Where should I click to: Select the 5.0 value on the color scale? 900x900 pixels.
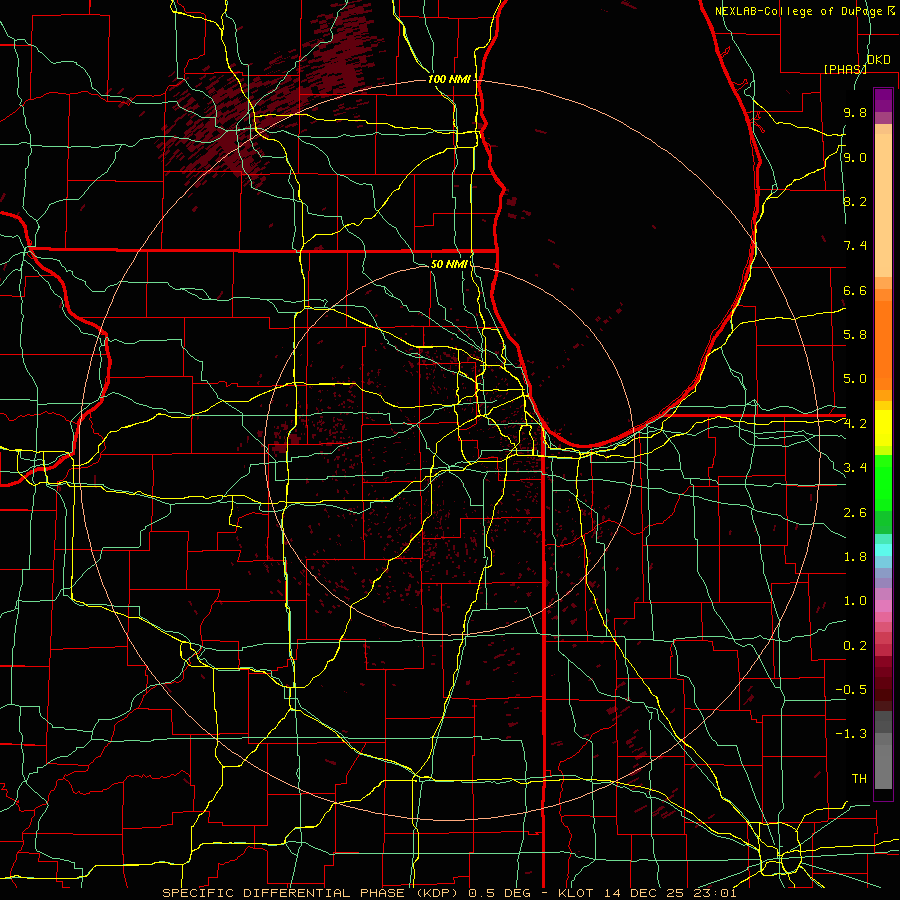point(855,379)
